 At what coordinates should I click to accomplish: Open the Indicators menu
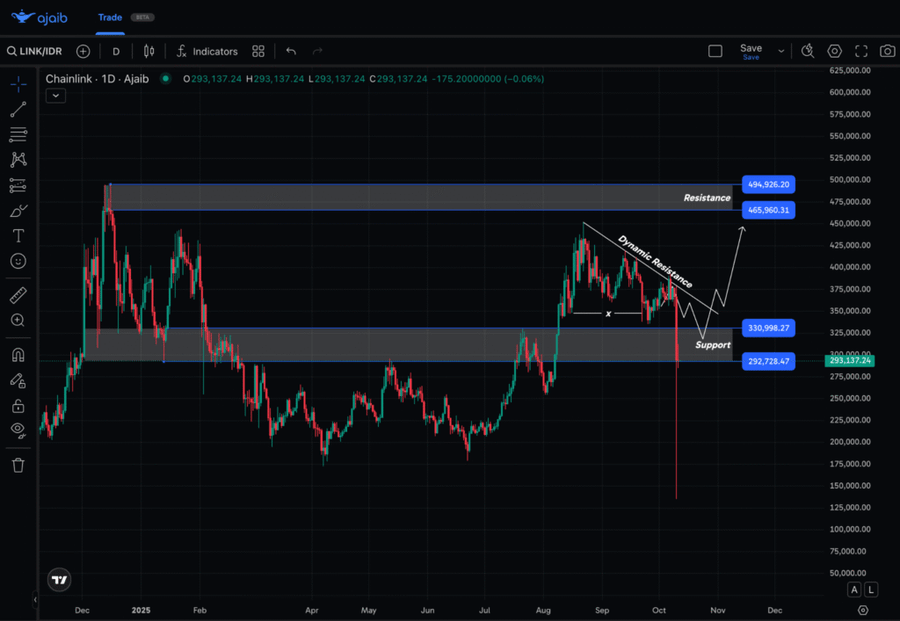pos(207,51)
